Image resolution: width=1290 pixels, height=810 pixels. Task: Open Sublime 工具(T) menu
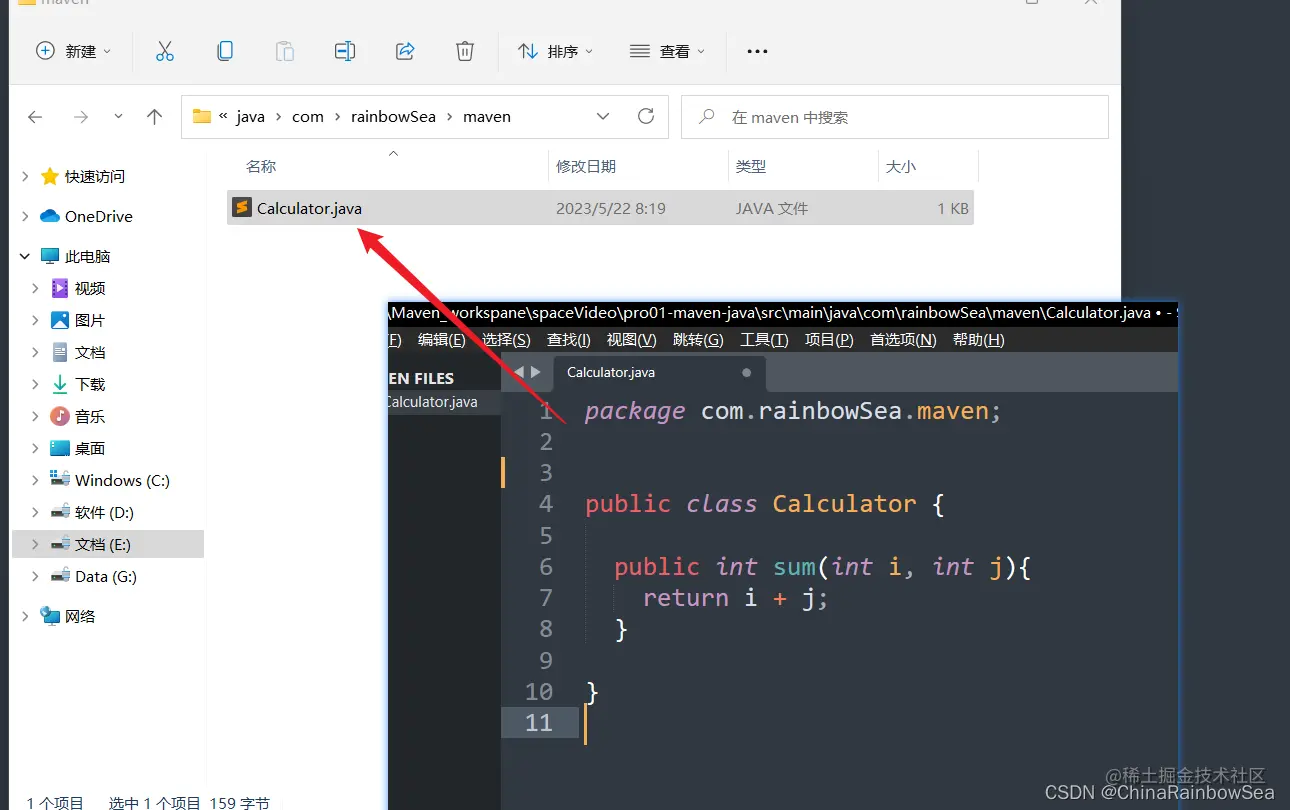tap(764, 340)
